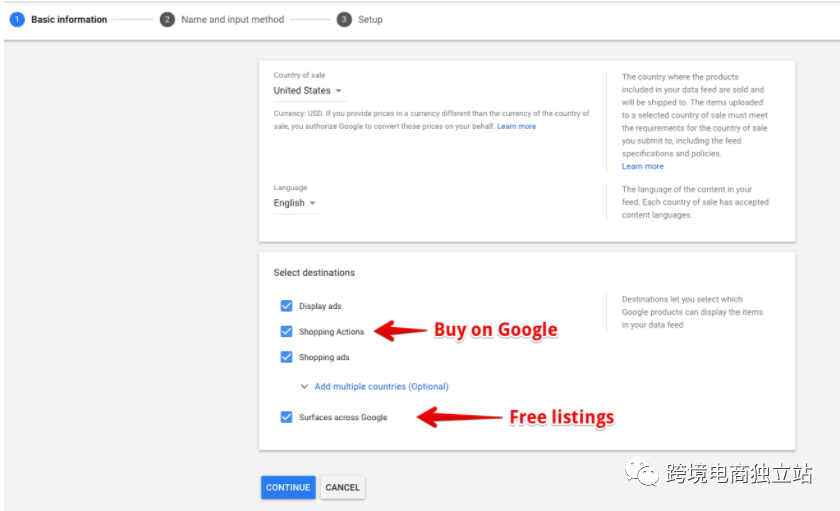The width and height of the screenshot is (840, 511).
Task: Click the step 1 Basic information circle
Action: (x=17, y=19)
